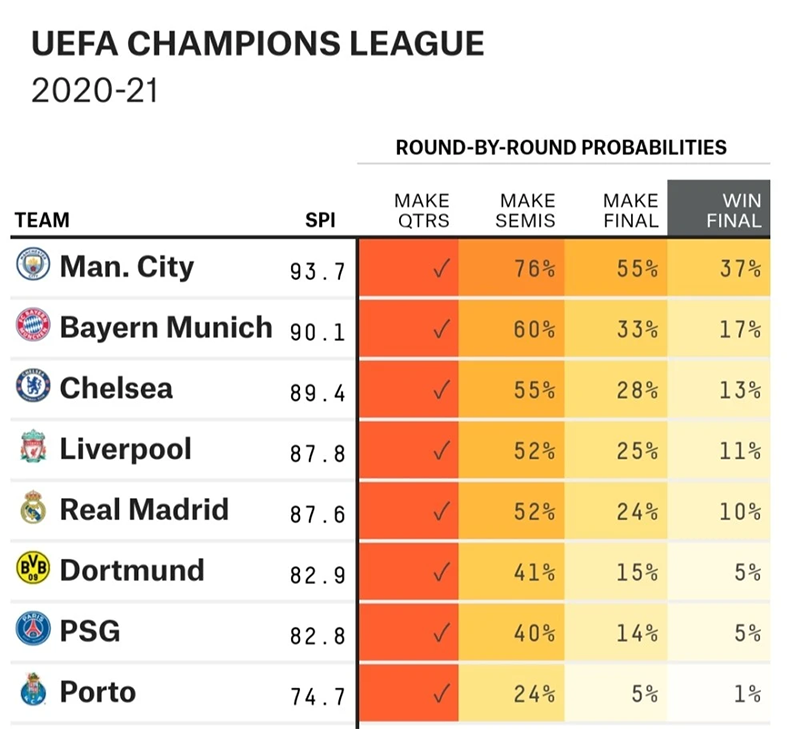Viewport: 800px width, 729px height.
Task: Click the Dortmund BVB logo
Action: (33, 567)
